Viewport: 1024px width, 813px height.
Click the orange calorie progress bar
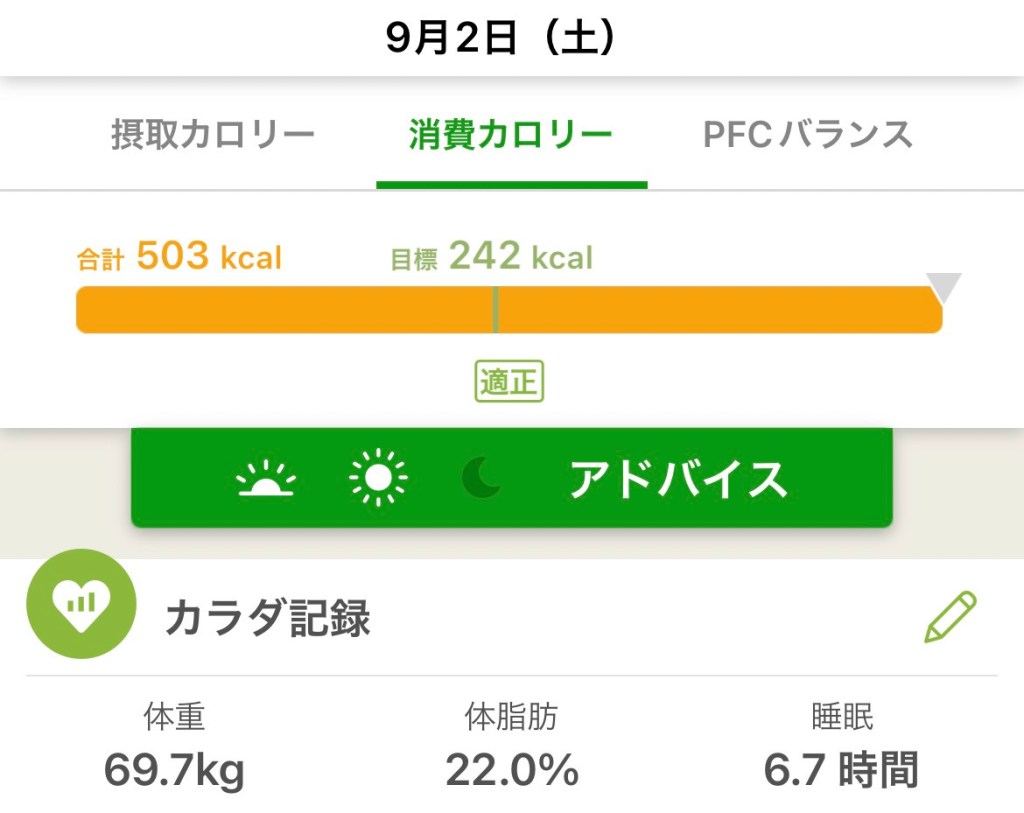(x=300, y=310)
